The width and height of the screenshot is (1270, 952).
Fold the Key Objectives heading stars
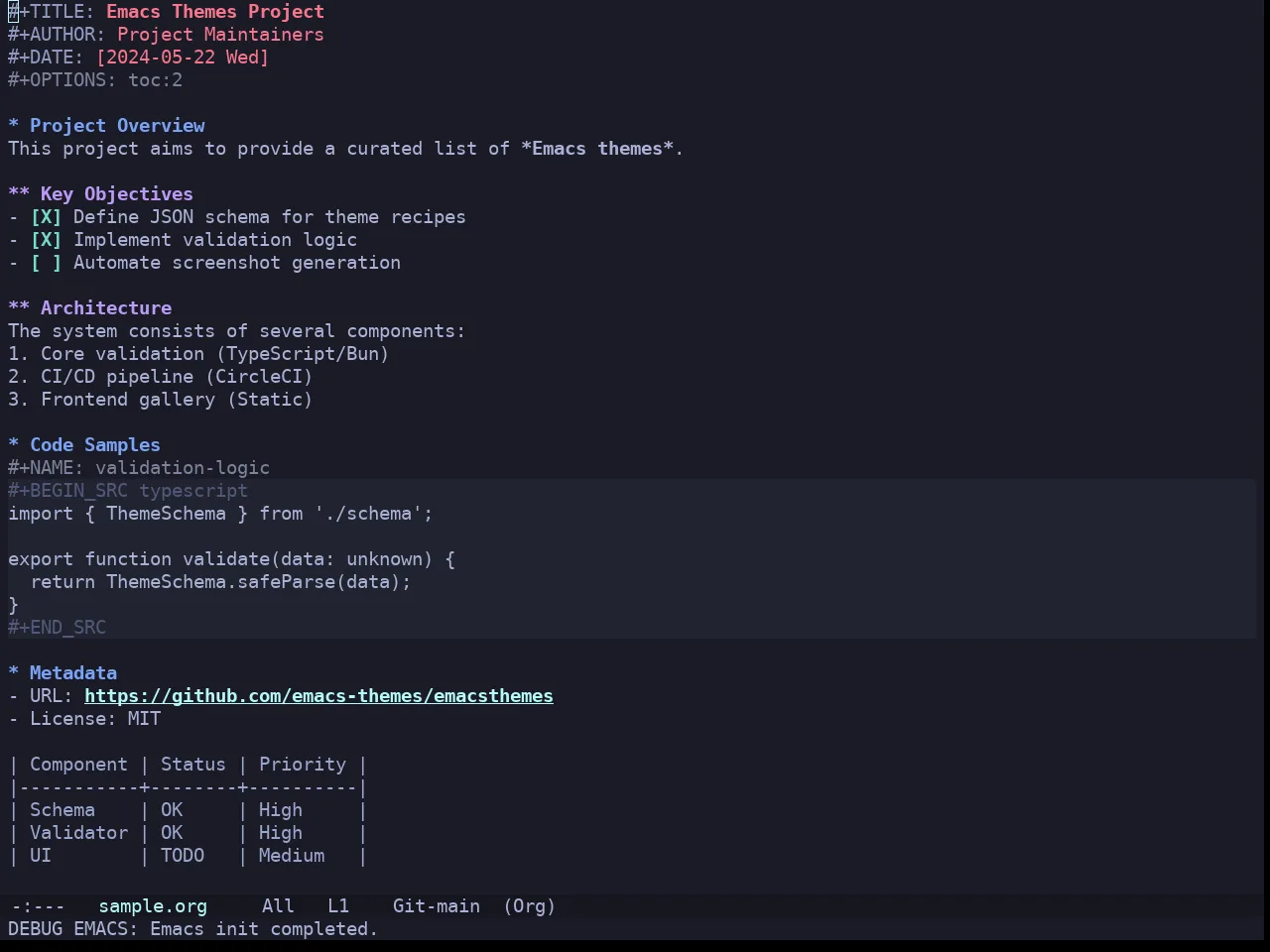(19, 194)
